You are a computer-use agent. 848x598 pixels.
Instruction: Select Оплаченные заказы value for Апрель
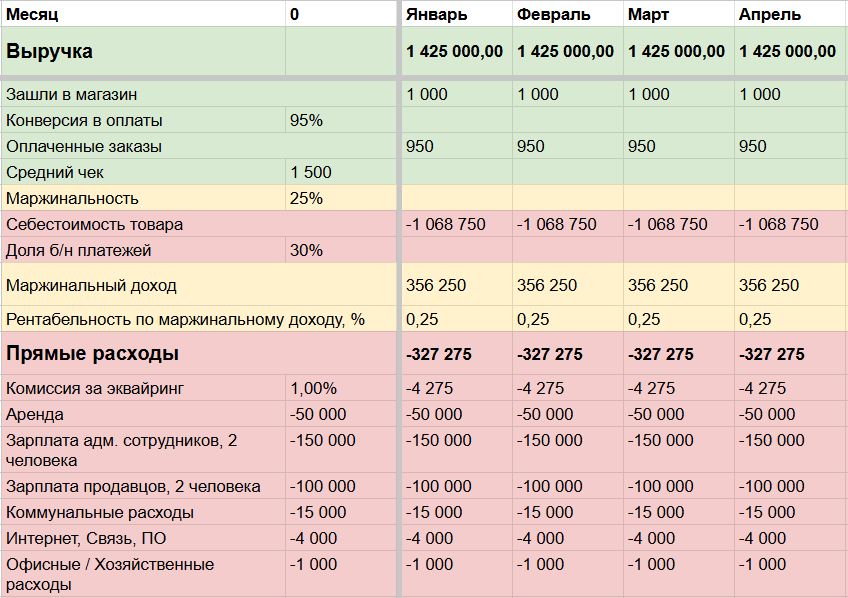pyautogui.click(x=790, y=146)
